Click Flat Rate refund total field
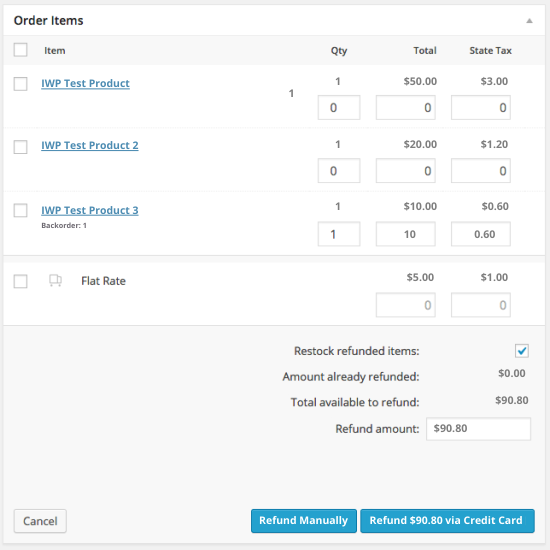The image size is (550, 550). pos(405,305)
